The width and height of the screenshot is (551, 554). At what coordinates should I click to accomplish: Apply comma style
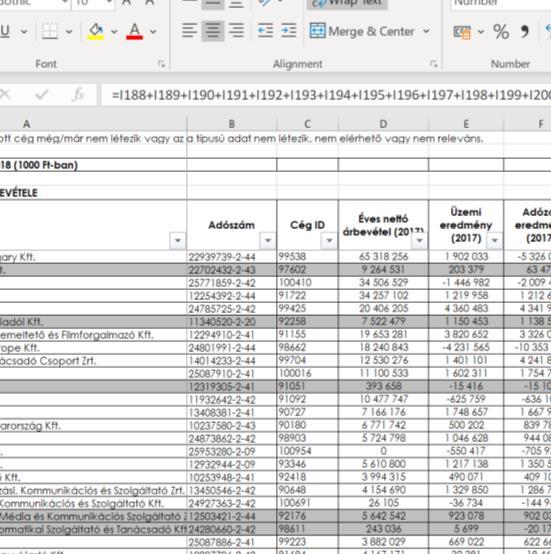(525, 31)
